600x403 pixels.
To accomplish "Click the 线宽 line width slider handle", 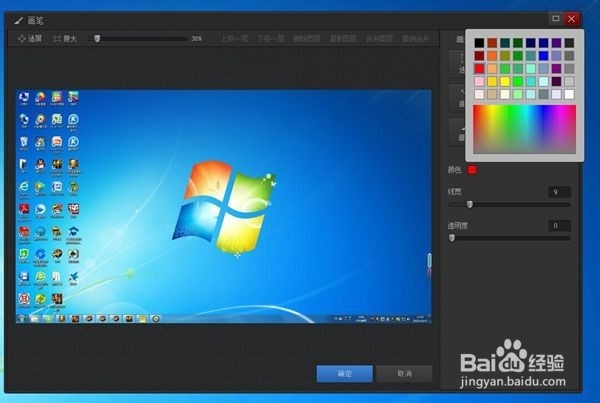I will point(470,204).
